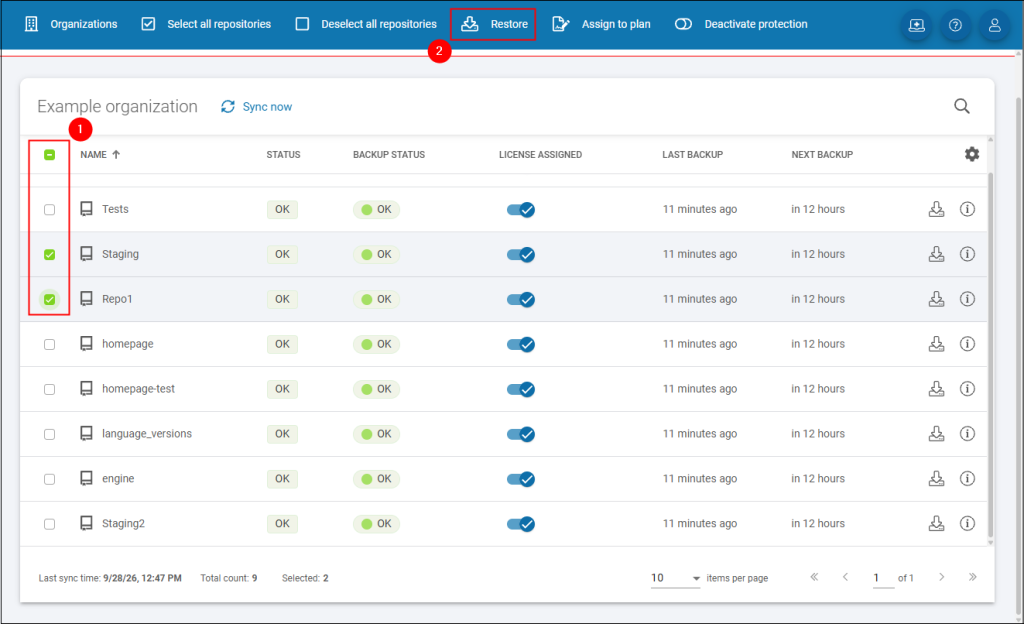Toggle the header select-all checkbox
The width and height of the screenshot is (1024, 624).
tap(50, 155)
